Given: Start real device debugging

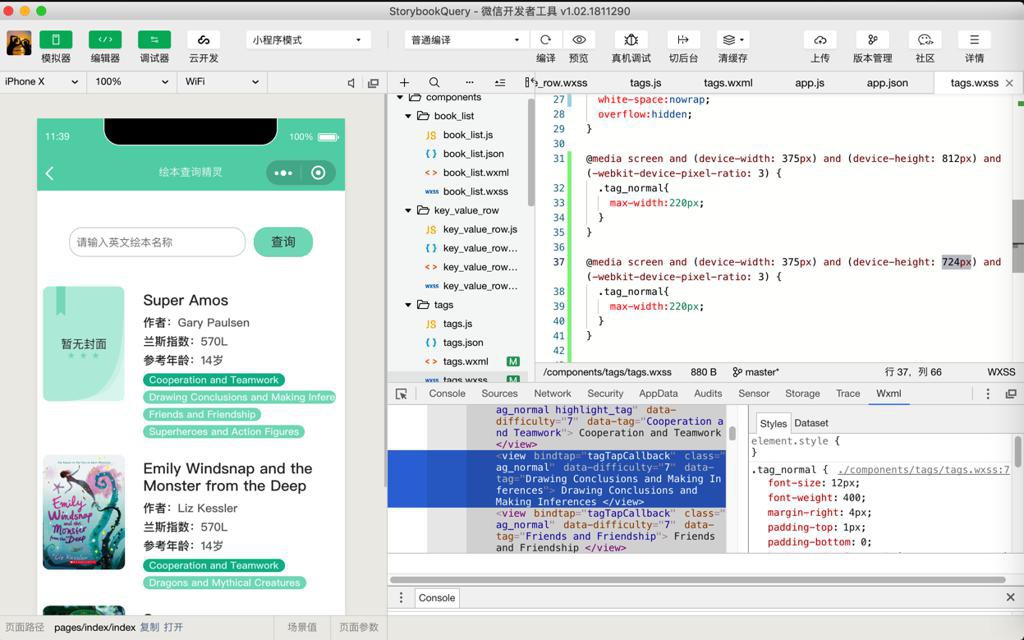Looking at the screenshot, I should click(x=630, y=40).
